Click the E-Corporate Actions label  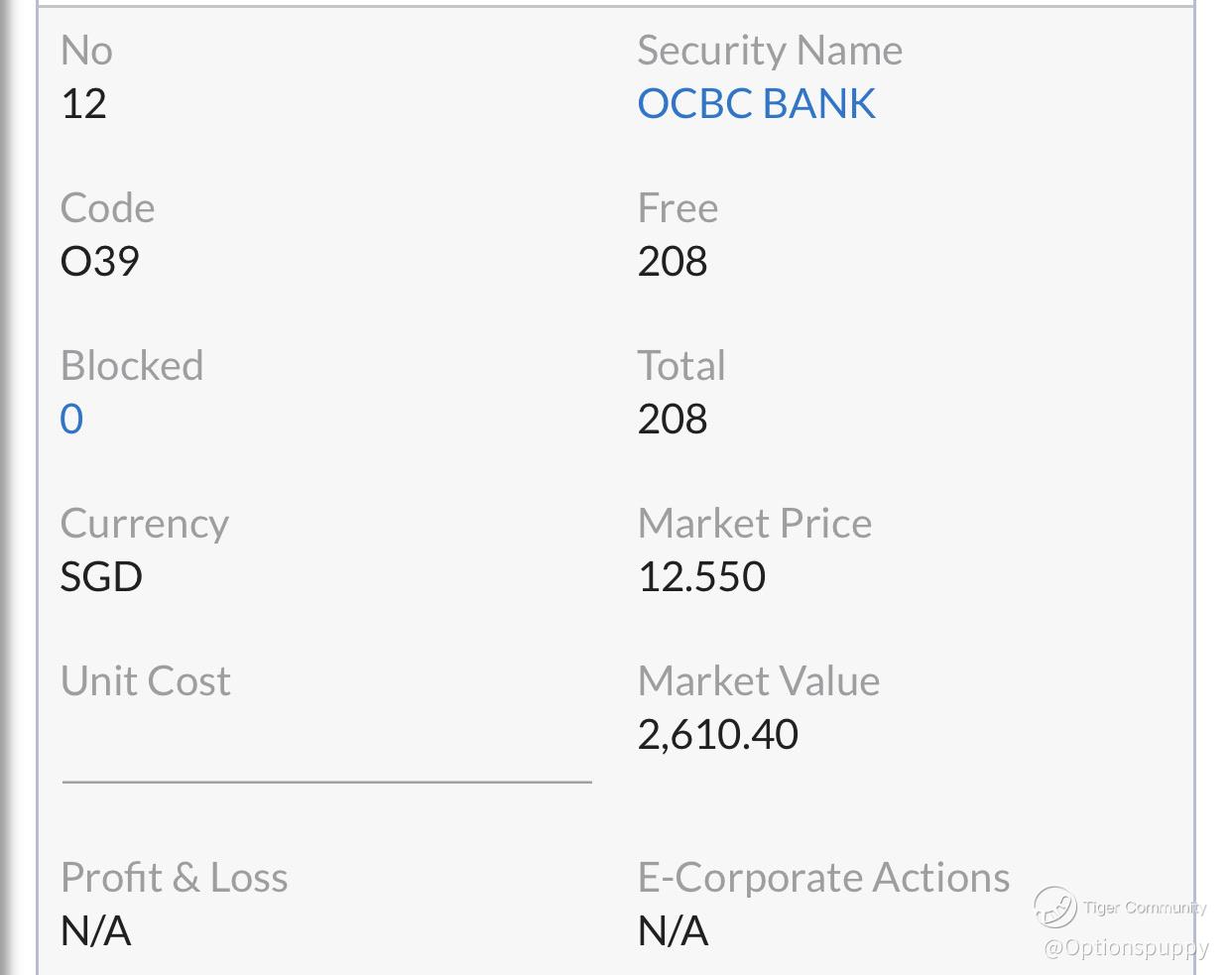coord(823,878)
